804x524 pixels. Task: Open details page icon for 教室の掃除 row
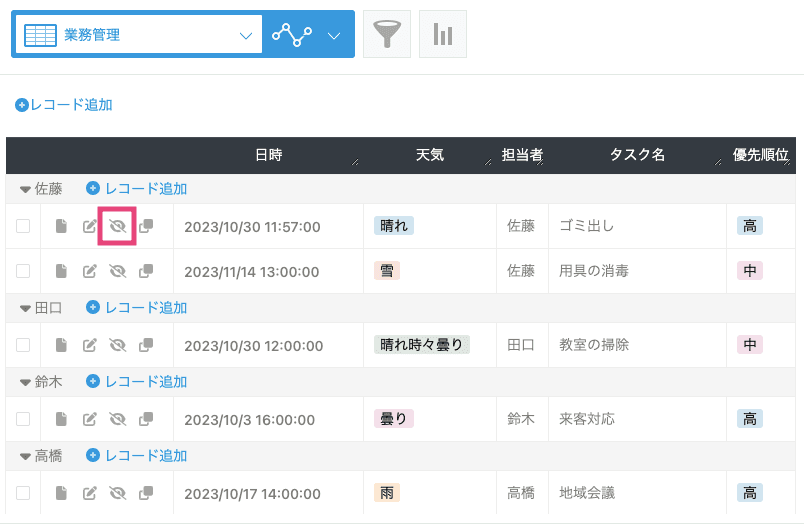(61, 345)
